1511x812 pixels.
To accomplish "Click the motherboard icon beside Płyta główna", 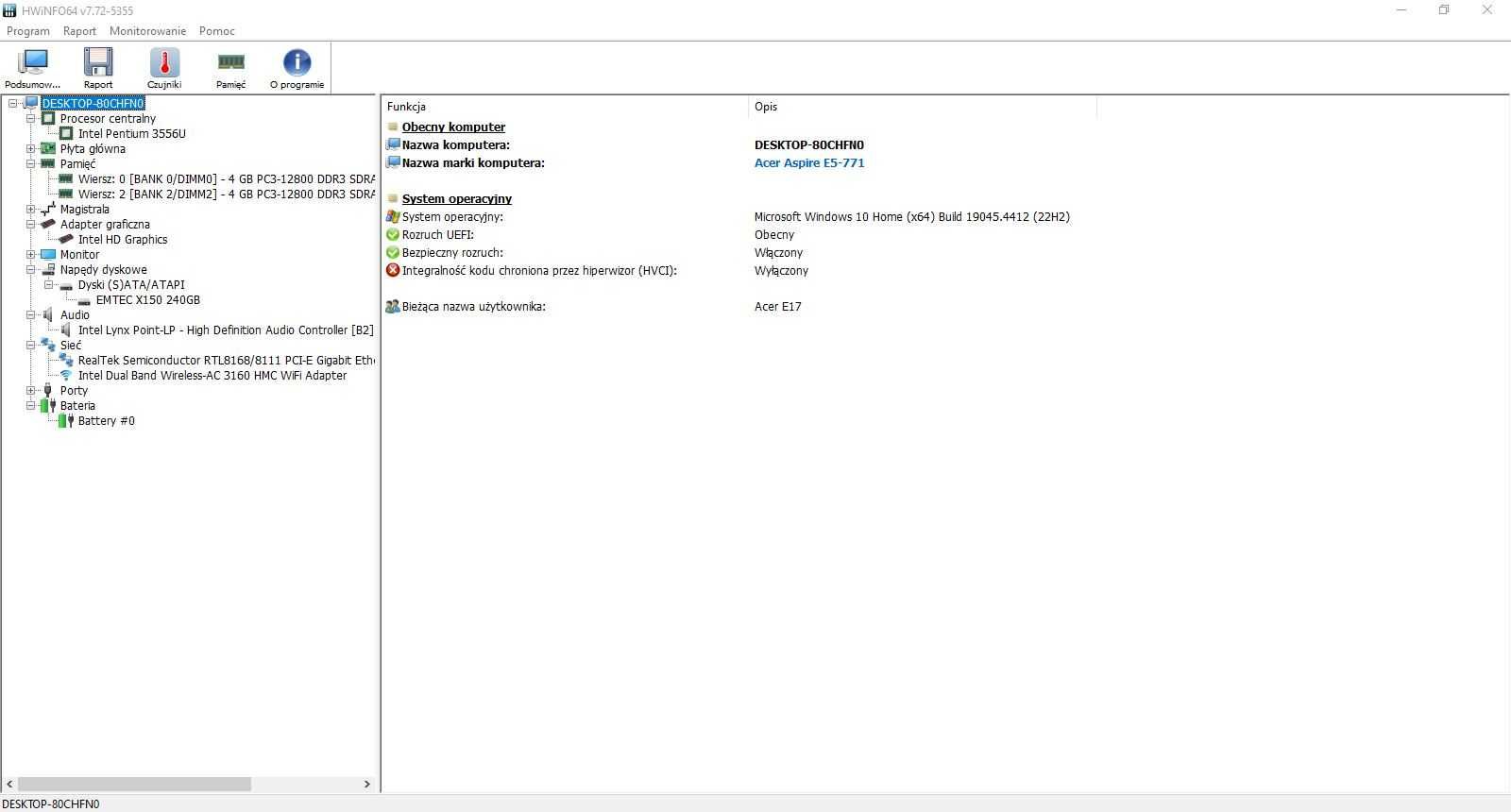I will (x=48, y=149).
